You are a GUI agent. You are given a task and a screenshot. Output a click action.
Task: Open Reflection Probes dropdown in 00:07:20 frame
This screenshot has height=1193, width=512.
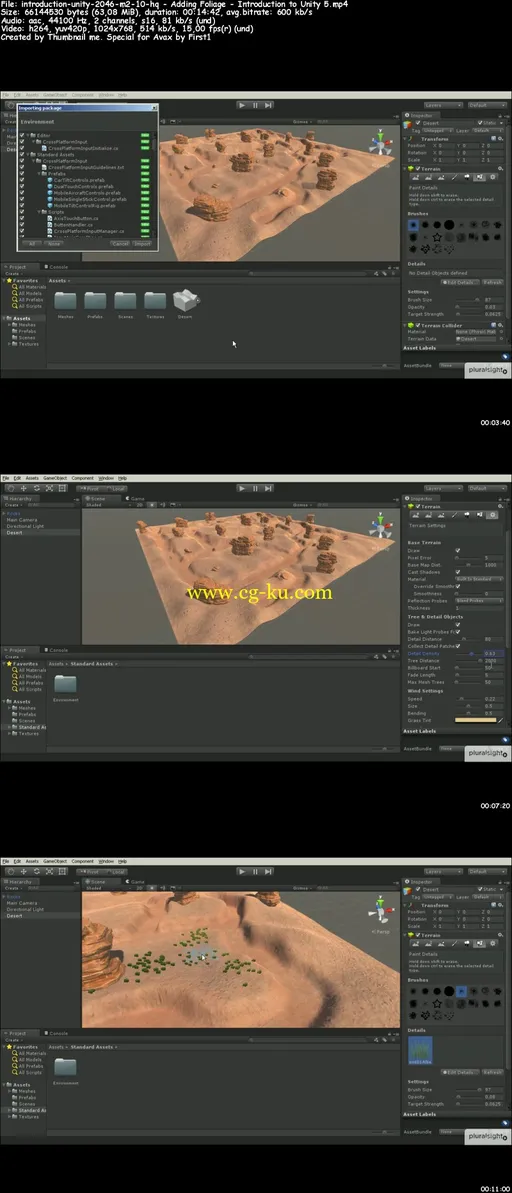(x=479, y=601)
